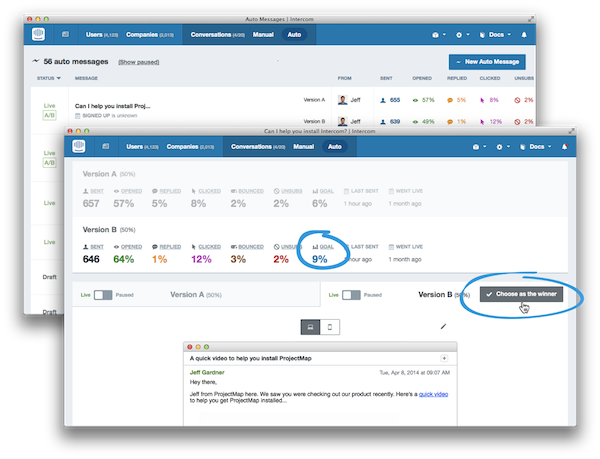Click the notification bell in back window
600x459 pixels.
(x=524, y=35)
